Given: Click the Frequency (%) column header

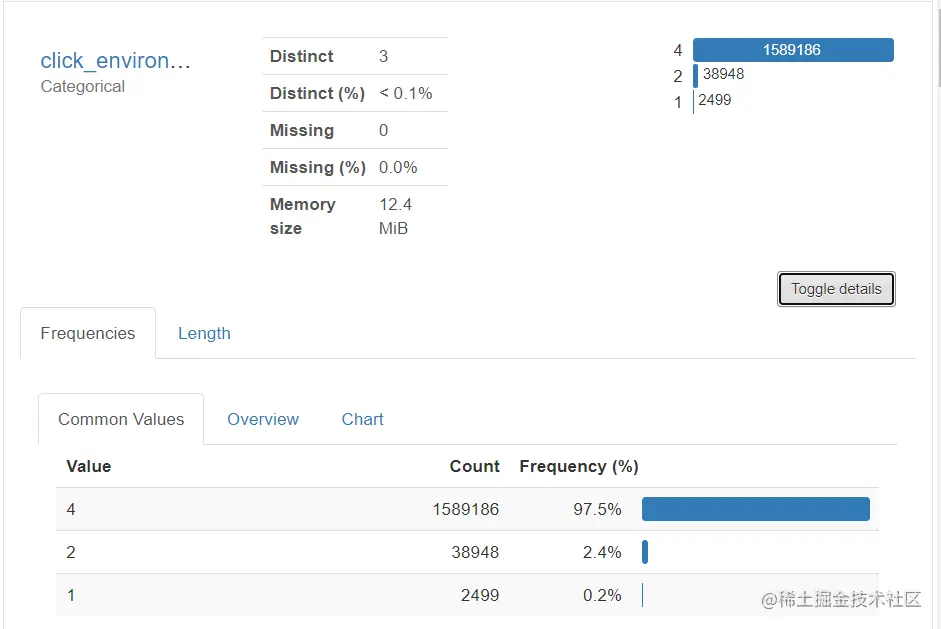Looking at the screenshot, I should [579, 467].
